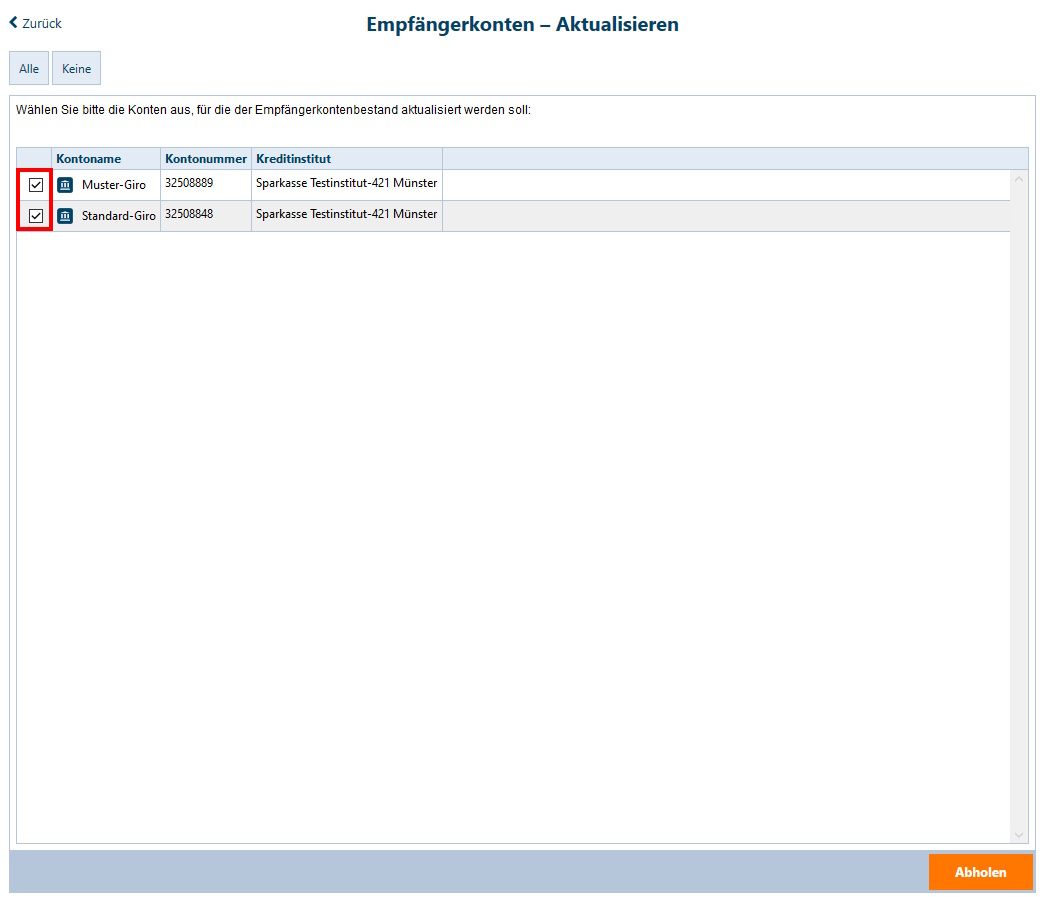Select the Standard-Giro account name
This screenshot has width=1042, height=897.
tap(118, 216)
